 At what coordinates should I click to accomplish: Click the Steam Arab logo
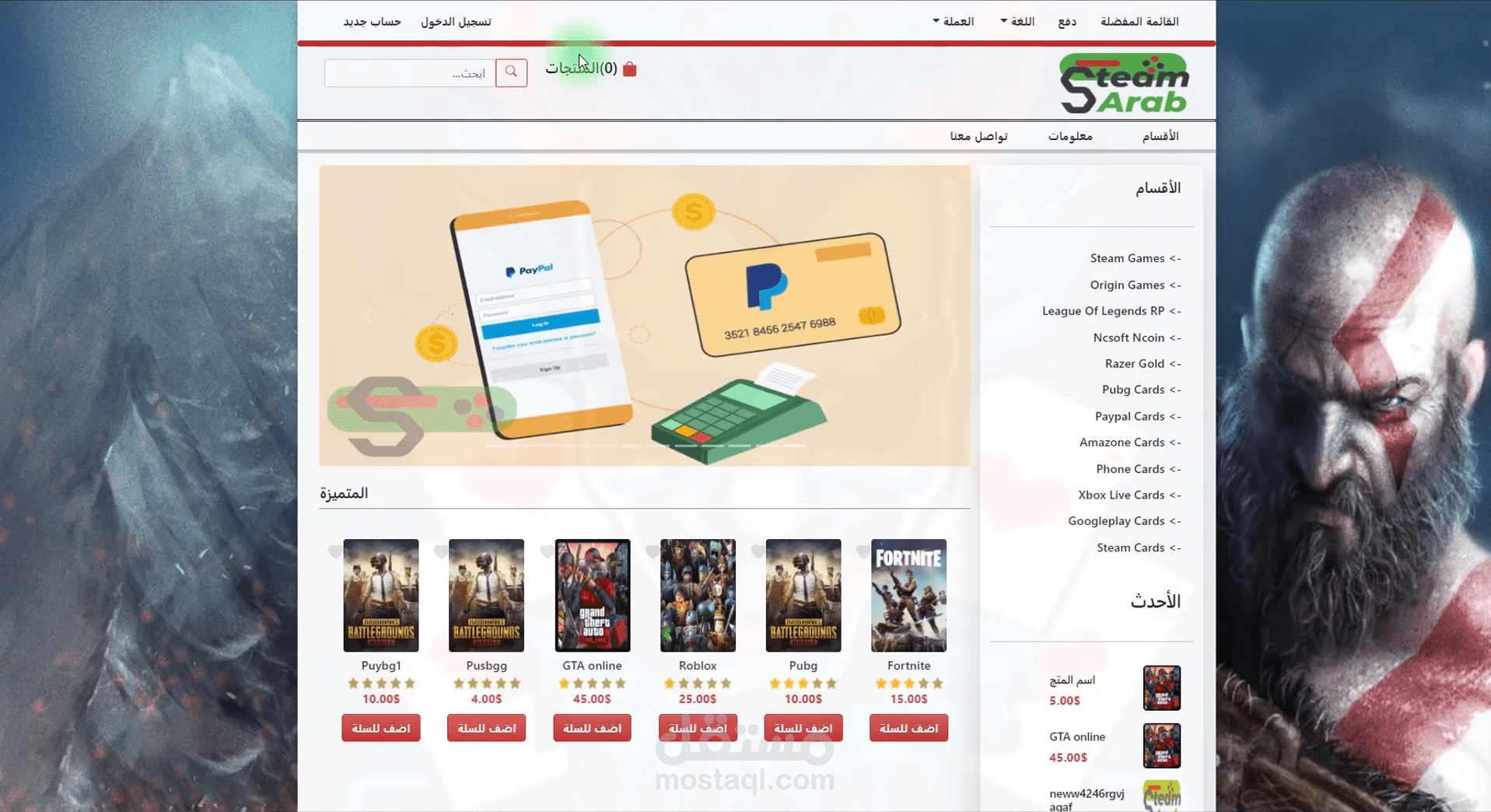pos(1124,83)
